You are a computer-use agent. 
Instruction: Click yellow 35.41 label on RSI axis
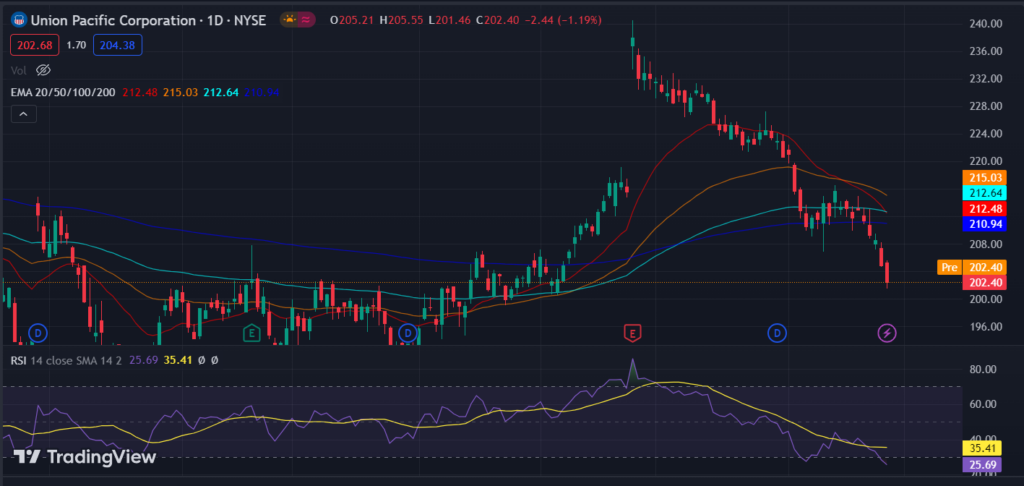(x=984, y=449)
